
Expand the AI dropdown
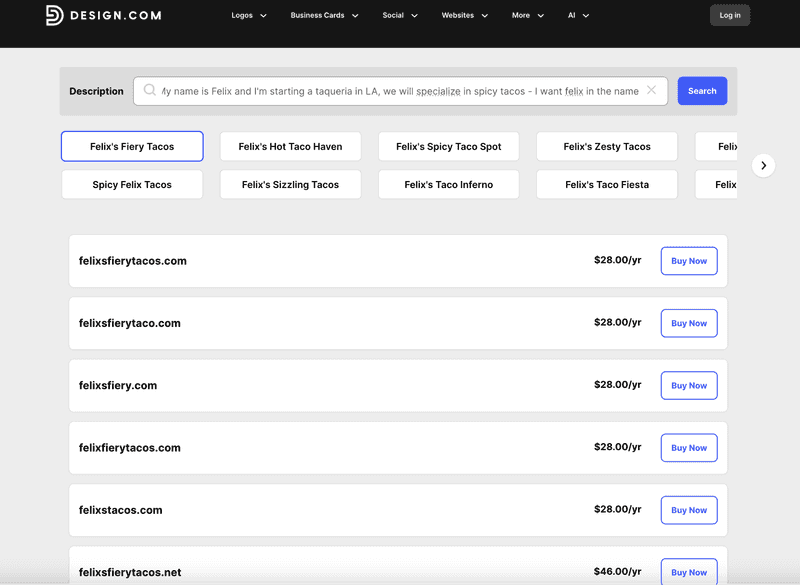578,16
